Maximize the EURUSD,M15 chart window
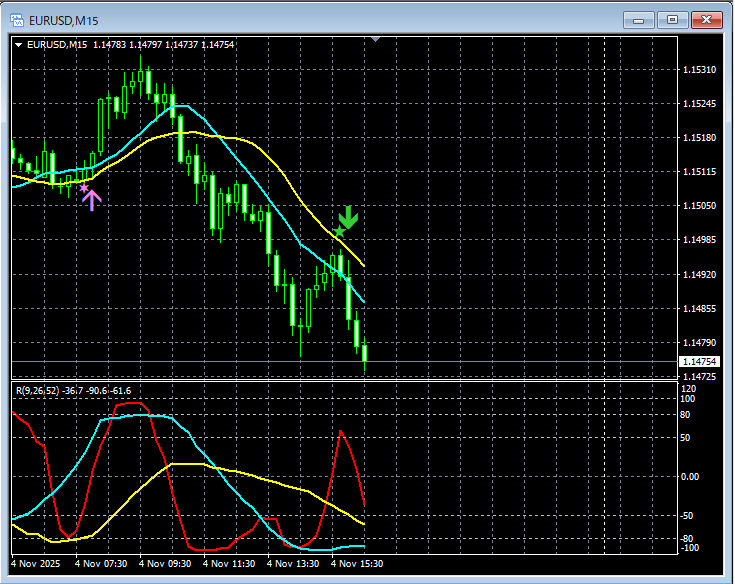 click(672, 20)
